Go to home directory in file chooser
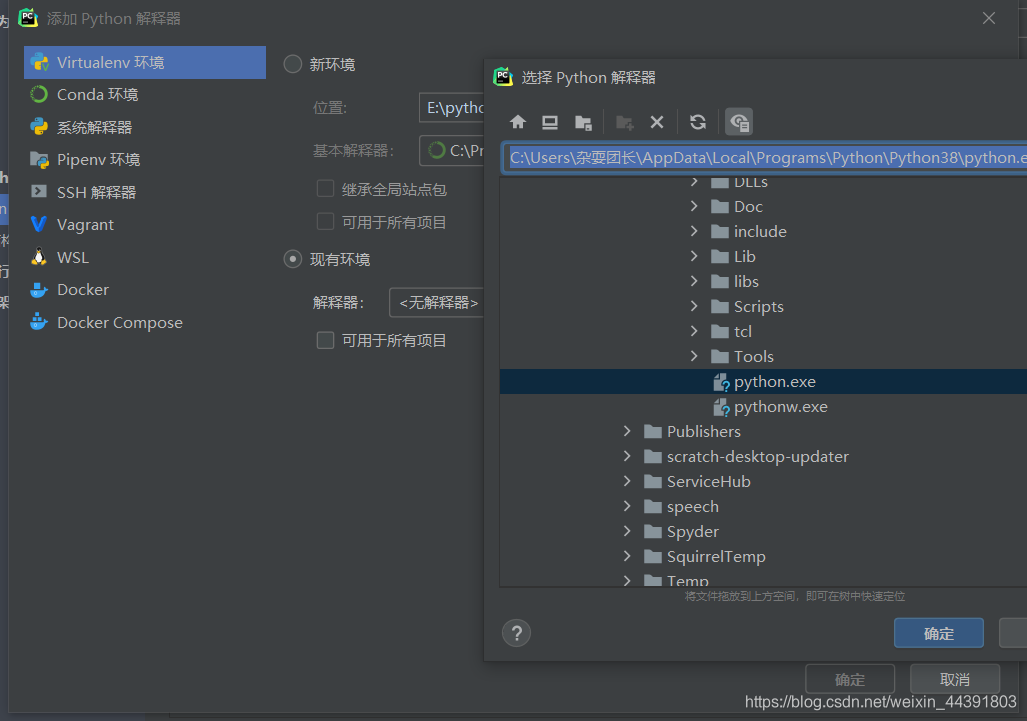The height and width of the screenshot is (721, 1027). (518, 122)
